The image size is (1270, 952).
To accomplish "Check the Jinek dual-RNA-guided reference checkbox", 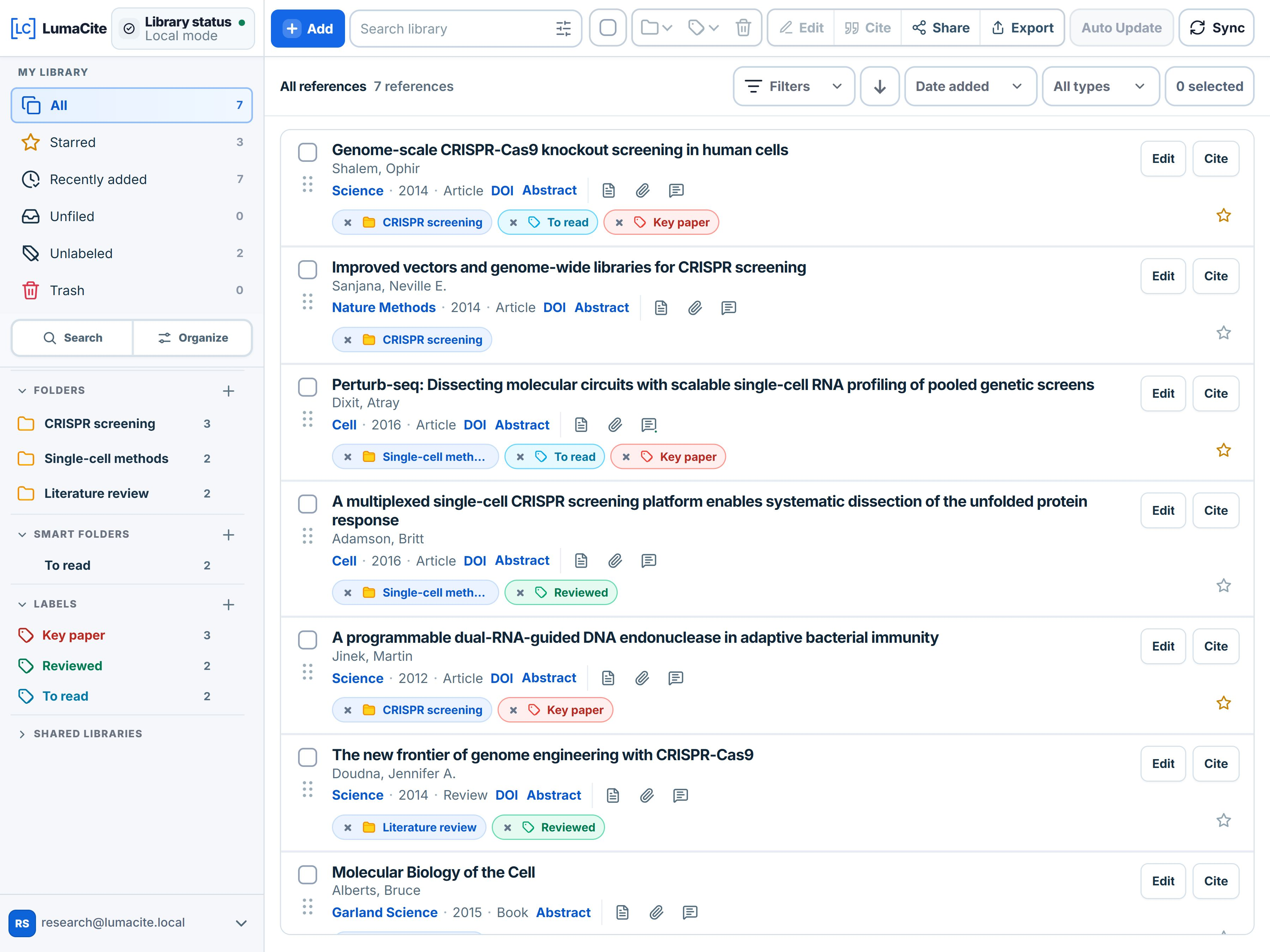I will pos(308,640).
